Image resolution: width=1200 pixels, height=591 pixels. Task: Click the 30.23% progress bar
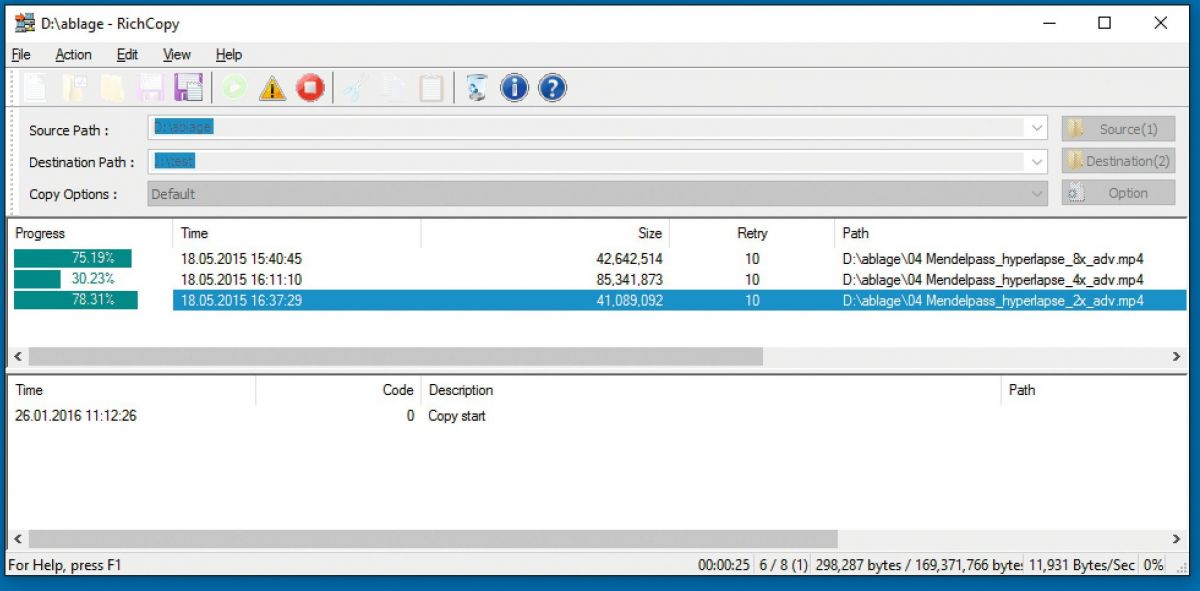[74, 280]
